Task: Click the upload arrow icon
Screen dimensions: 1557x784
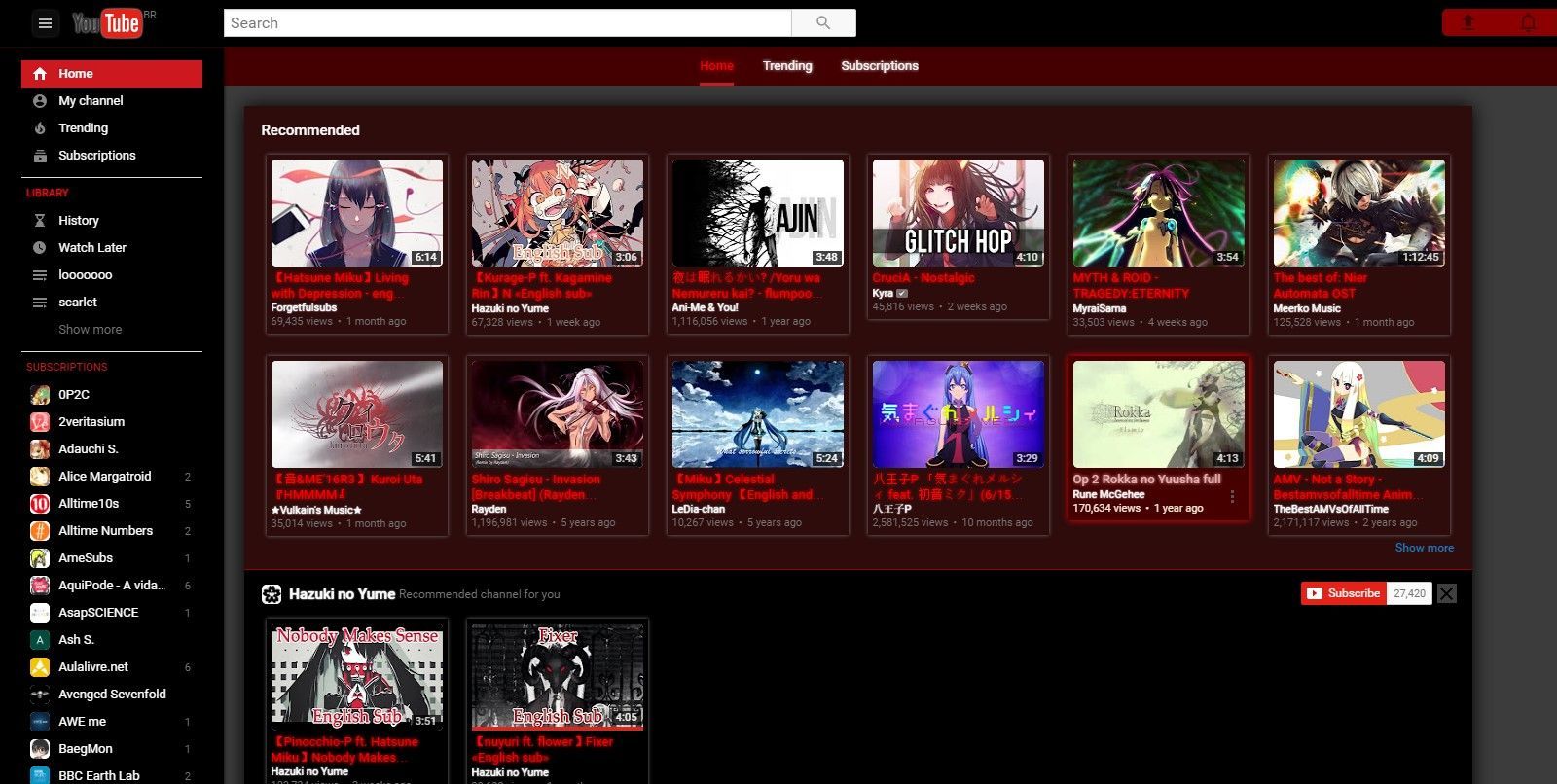Action: [1468, 22]
